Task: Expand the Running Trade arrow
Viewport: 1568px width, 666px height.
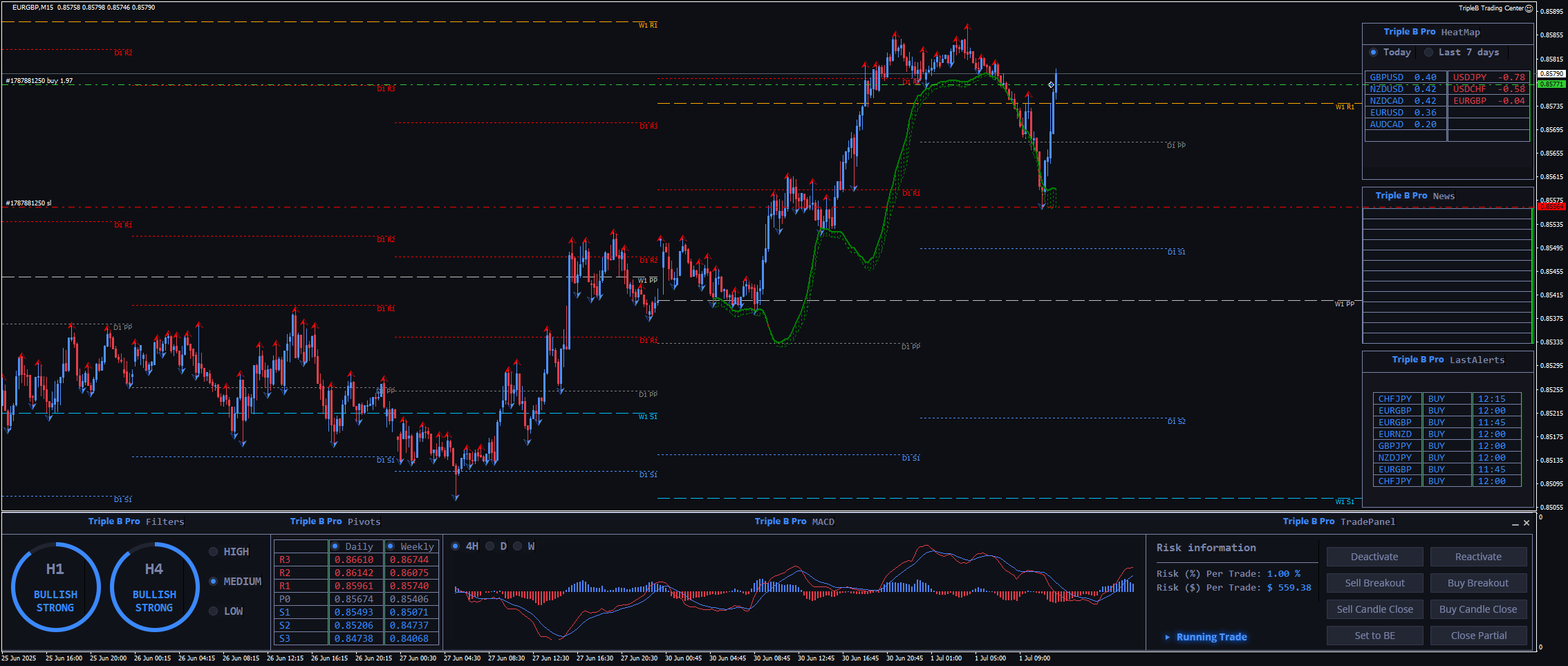Action: (1168, 637)
